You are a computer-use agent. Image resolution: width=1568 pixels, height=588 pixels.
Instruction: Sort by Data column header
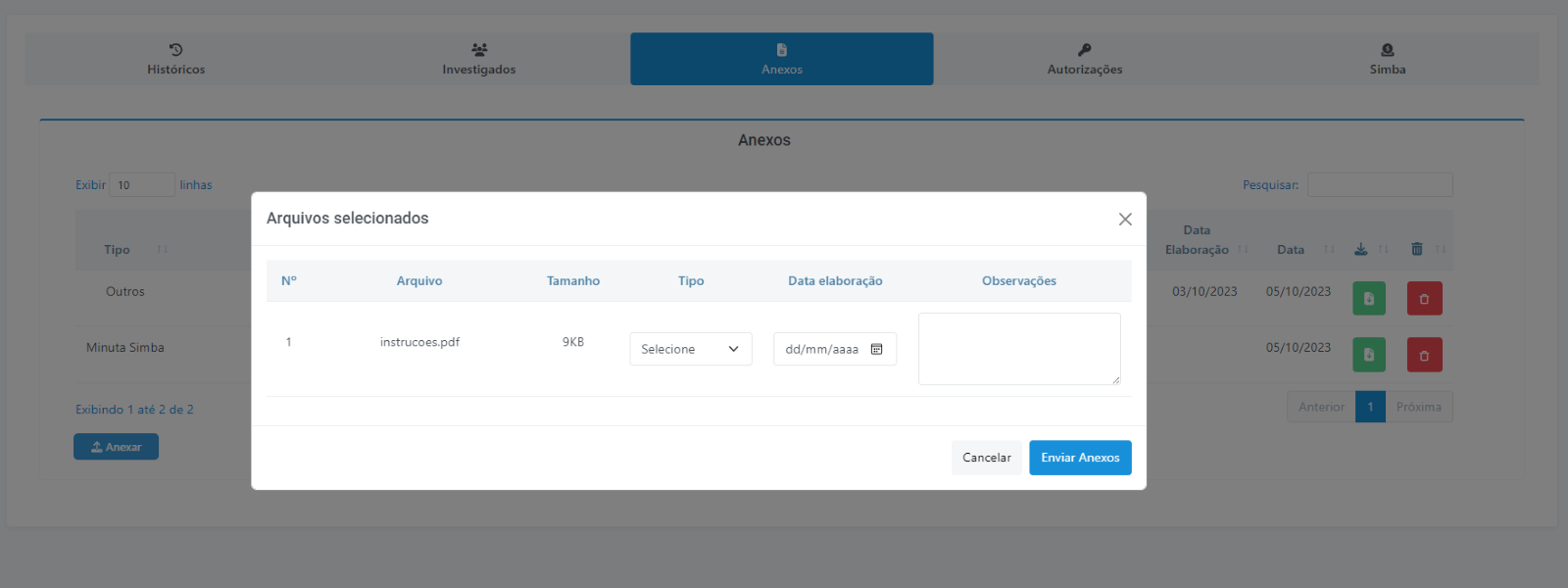[1291, 250]
